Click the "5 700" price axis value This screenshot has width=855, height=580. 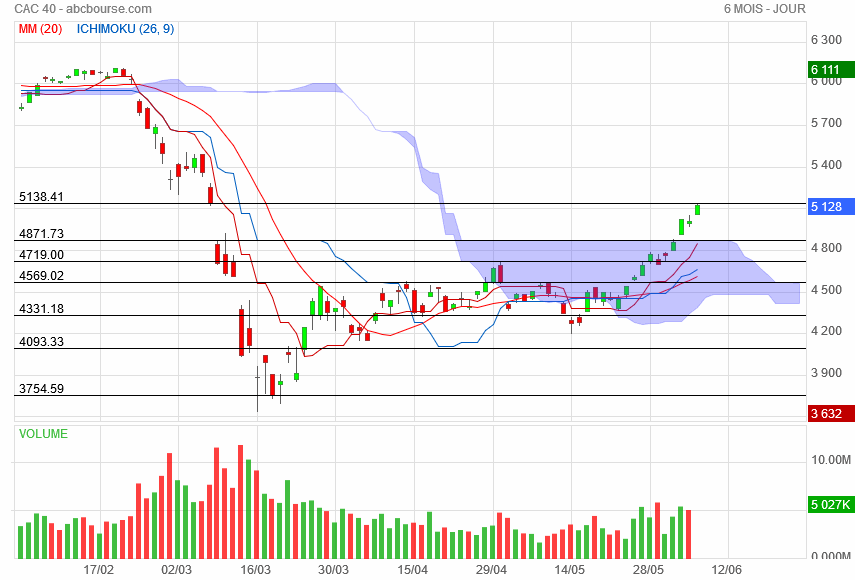coord(826,123)
